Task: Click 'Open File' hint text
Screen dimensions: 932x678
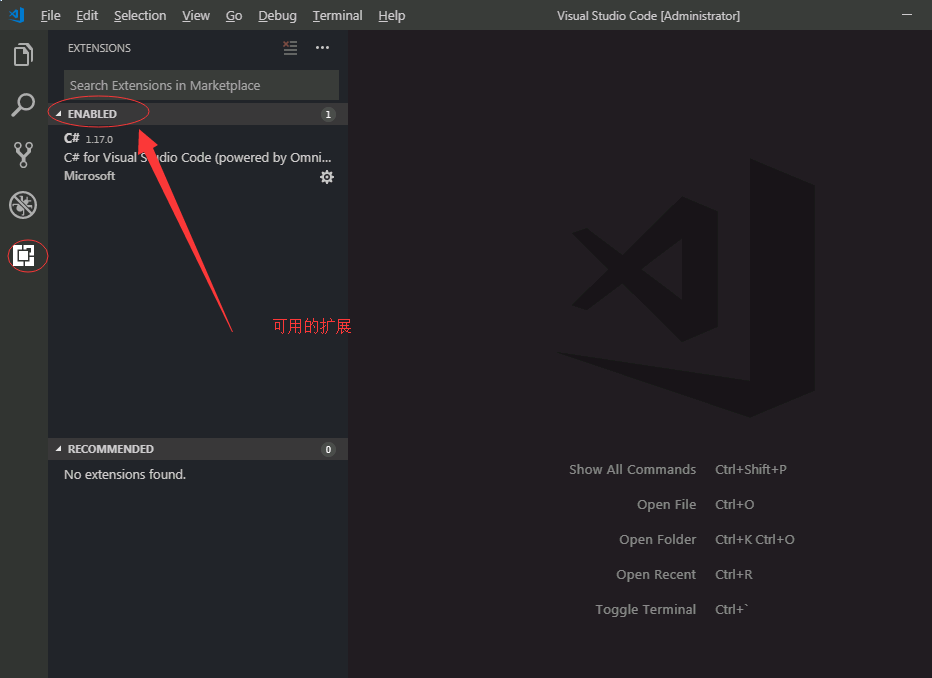Action: [x=666, y=504]
